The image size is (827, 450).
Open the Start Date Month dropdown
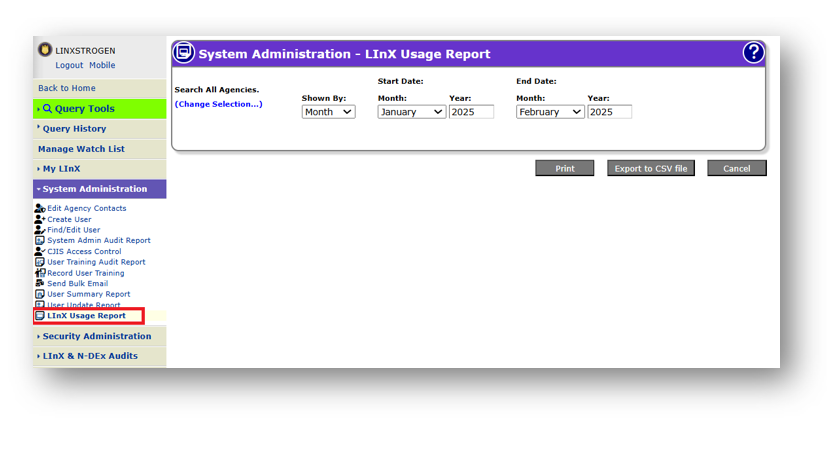tap(411, 112)
